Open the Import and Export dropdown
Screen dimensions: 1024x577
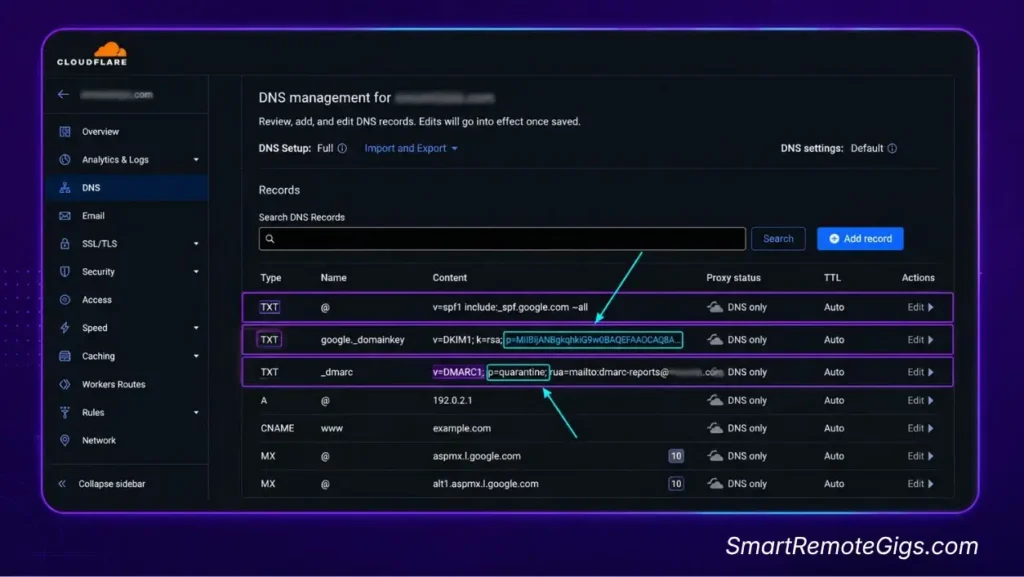(411, 148)
